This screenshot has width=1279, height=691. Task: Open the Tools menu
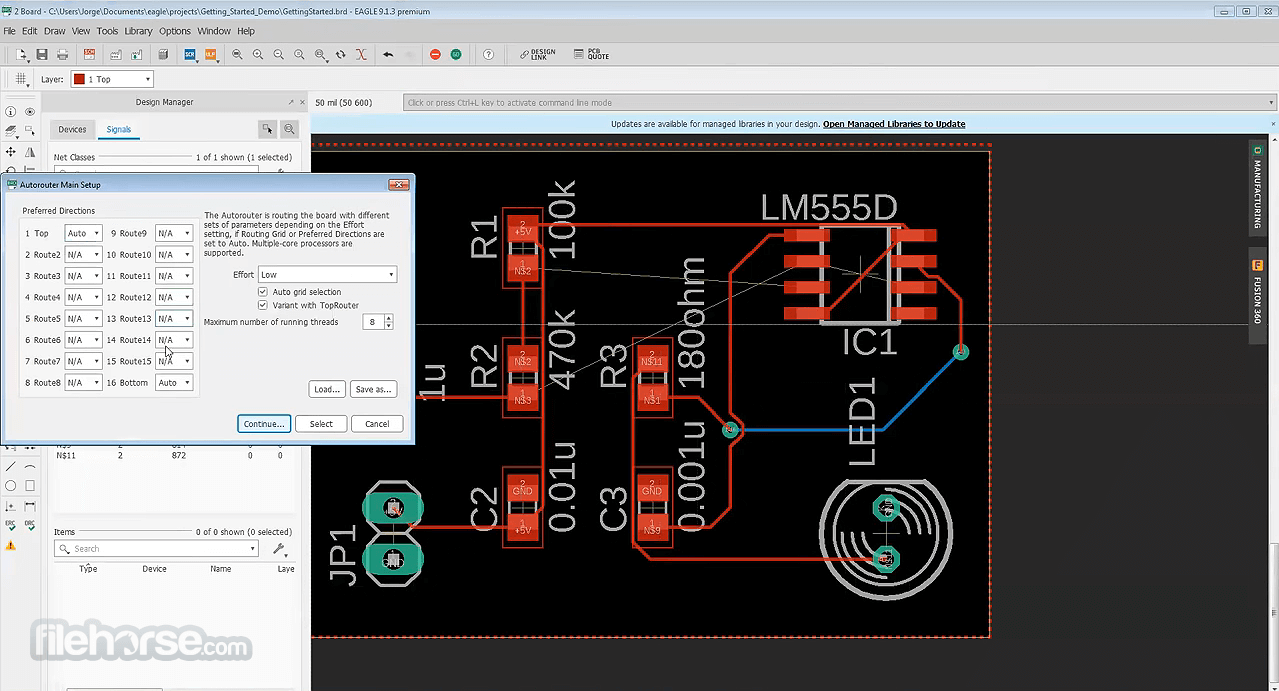coord(107,31)
